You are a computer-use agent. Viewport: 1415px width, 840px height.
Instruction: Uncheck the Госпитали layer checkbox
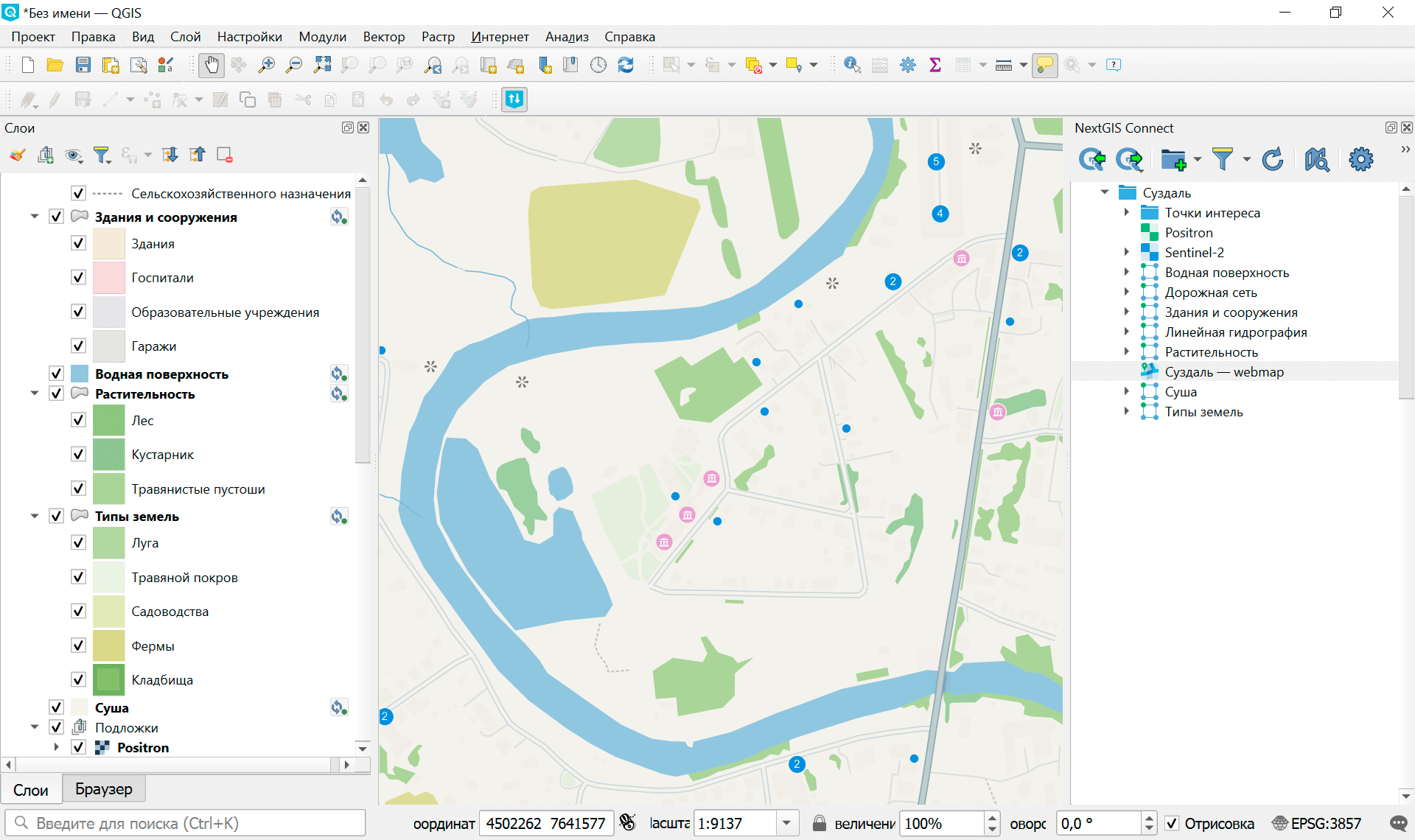pos(79,278)
